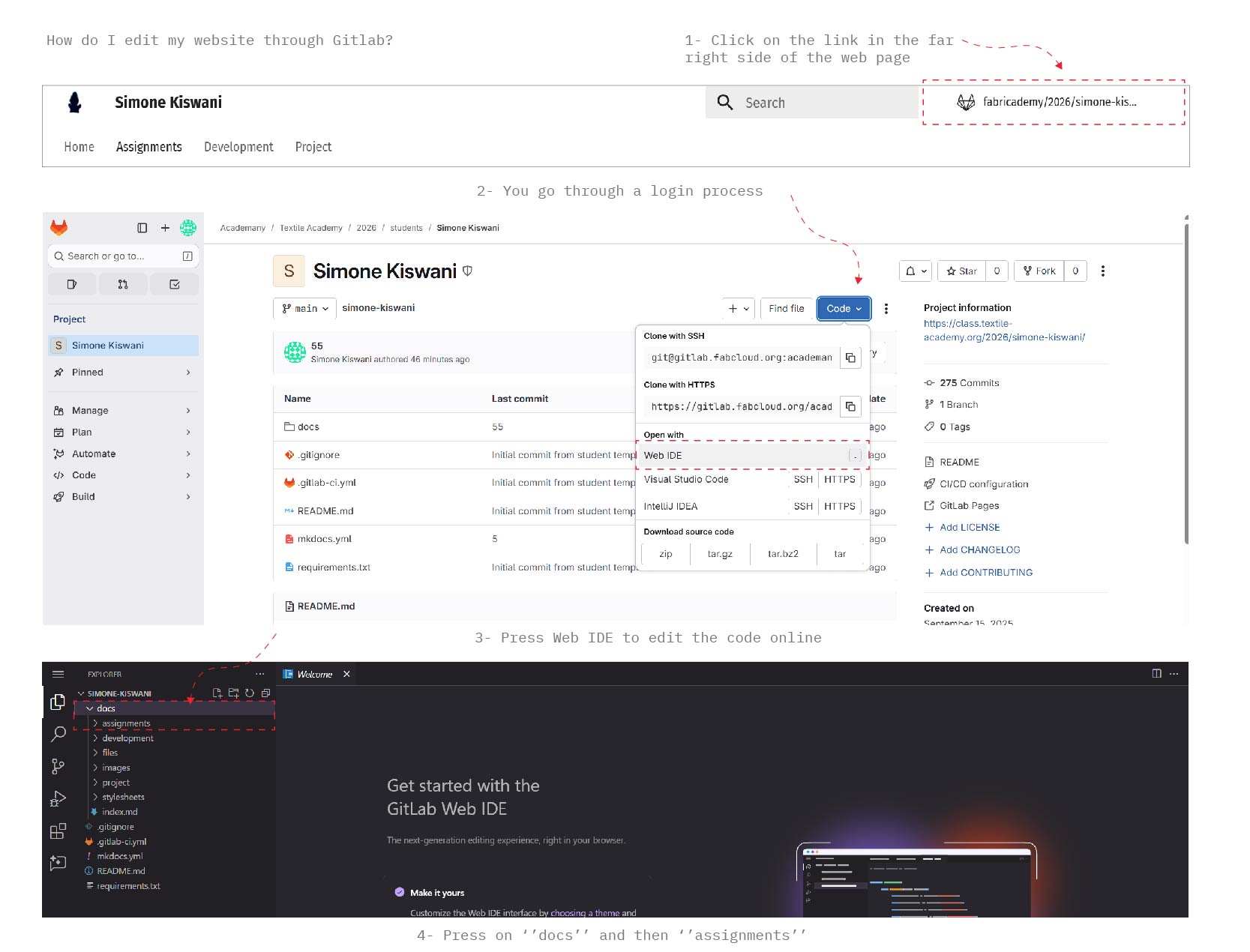Collapse the docs folder in Explorer
Viewport: 1250px width, 952px height.
point(106,708)
